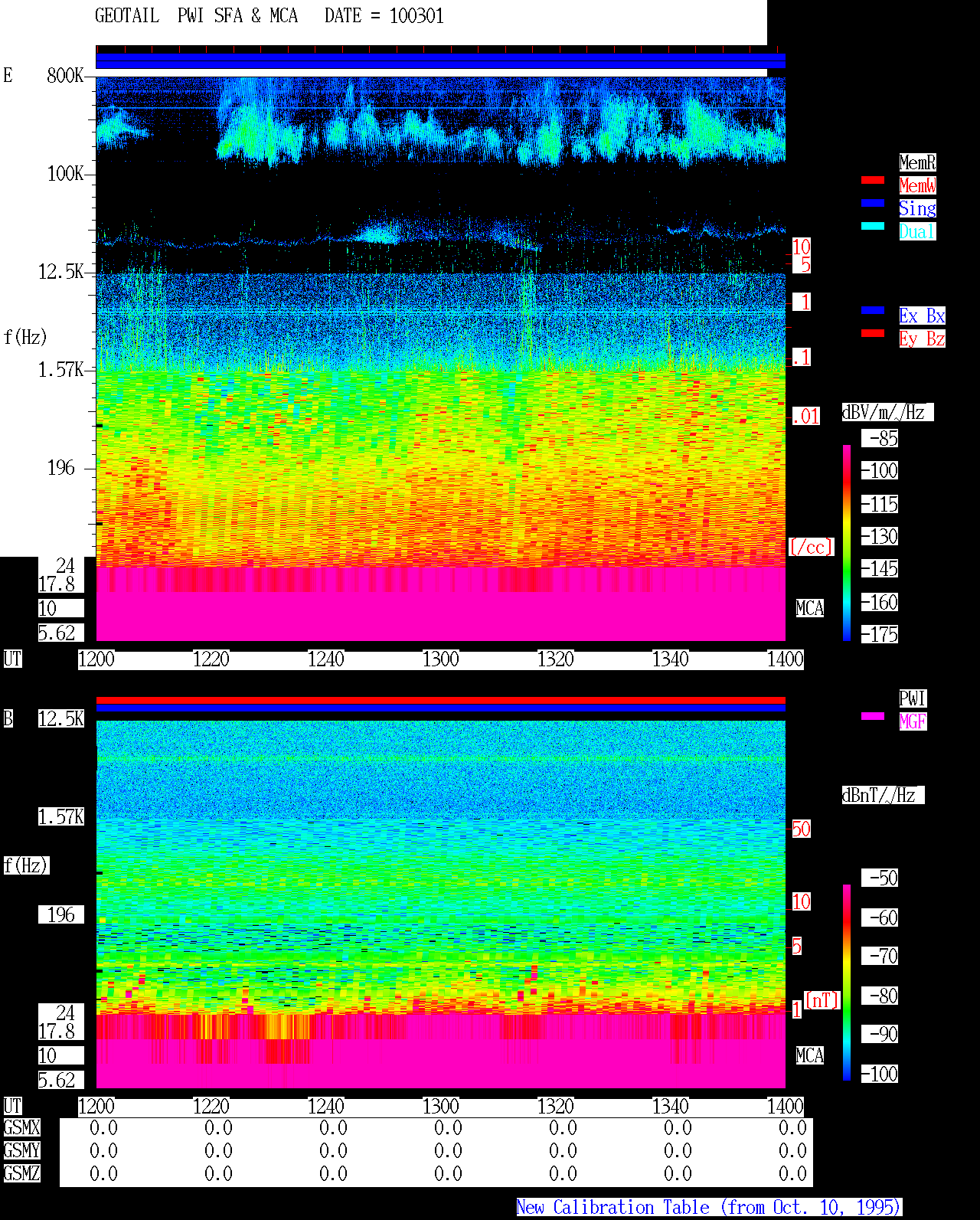This screenshot has height=1220, width=980.
Task: Click the GSMX row label
Action: 21,1128
